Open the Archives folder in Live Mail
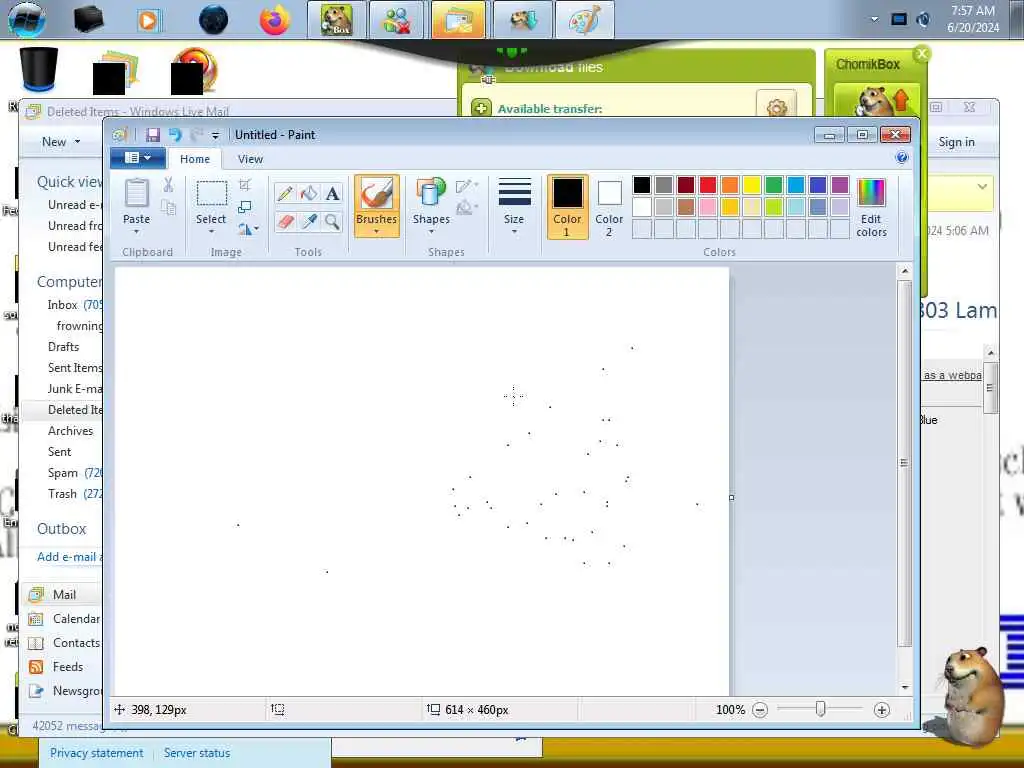Screen dimensions: 1024x768 coord(71,431)
